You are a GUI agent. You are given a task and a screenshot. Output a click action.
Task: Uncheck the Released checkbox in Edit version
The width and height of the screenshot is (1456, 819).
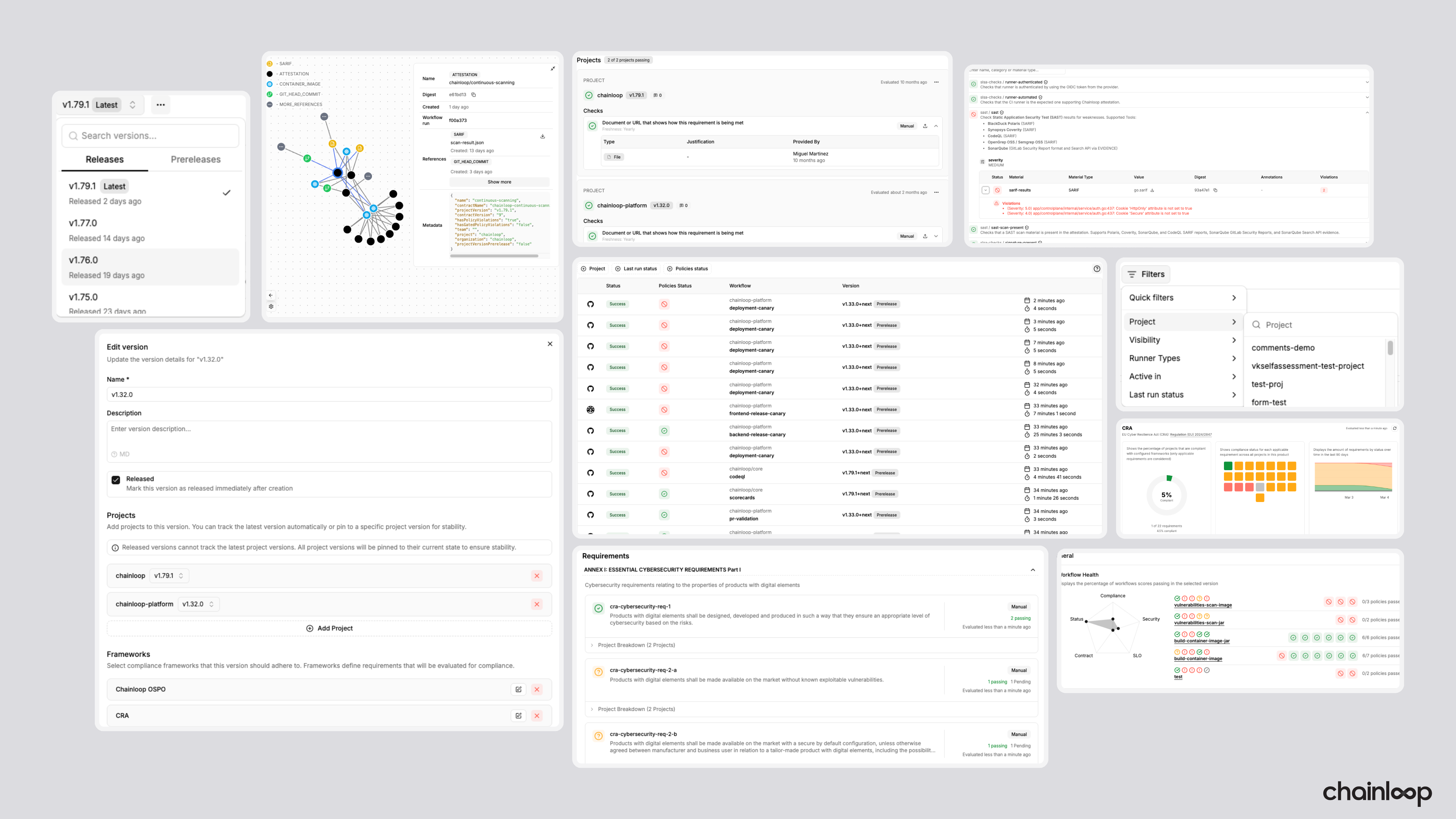click(116, 480)
